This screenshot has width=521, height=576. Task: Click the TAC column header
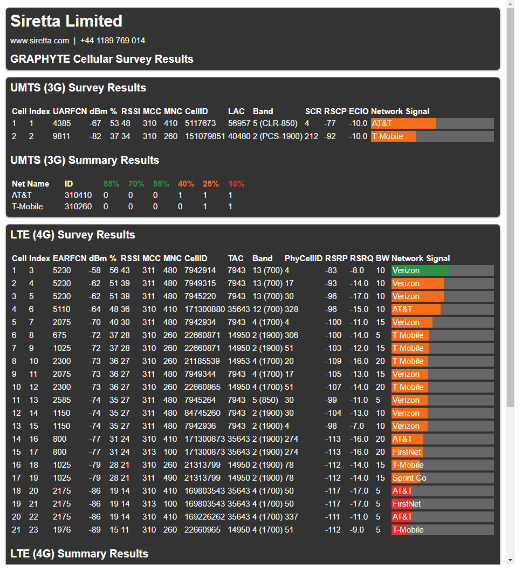tap(236, 258)
